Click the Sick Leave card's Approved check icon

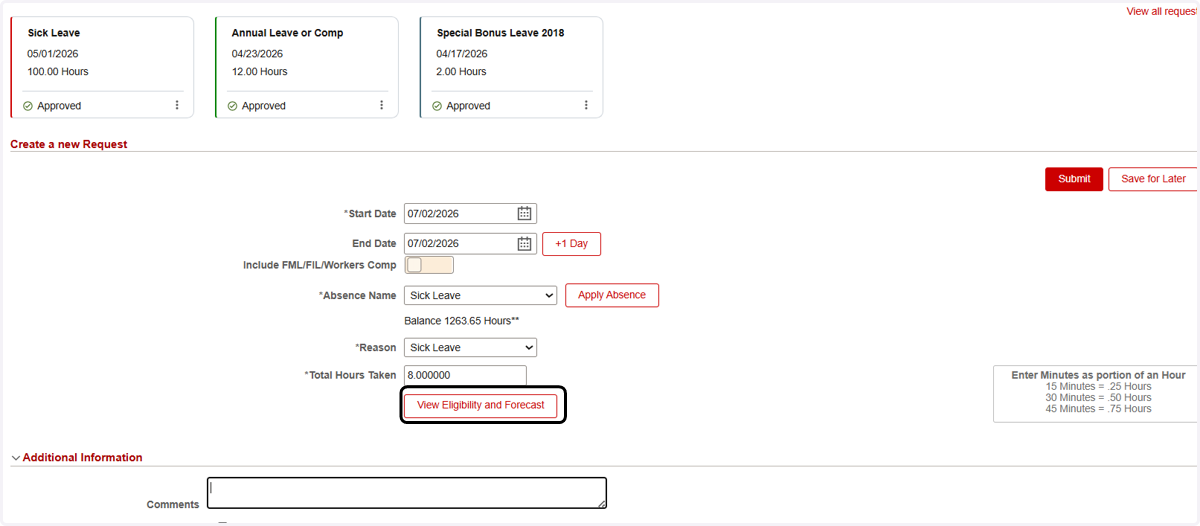[x=28, y=106]
